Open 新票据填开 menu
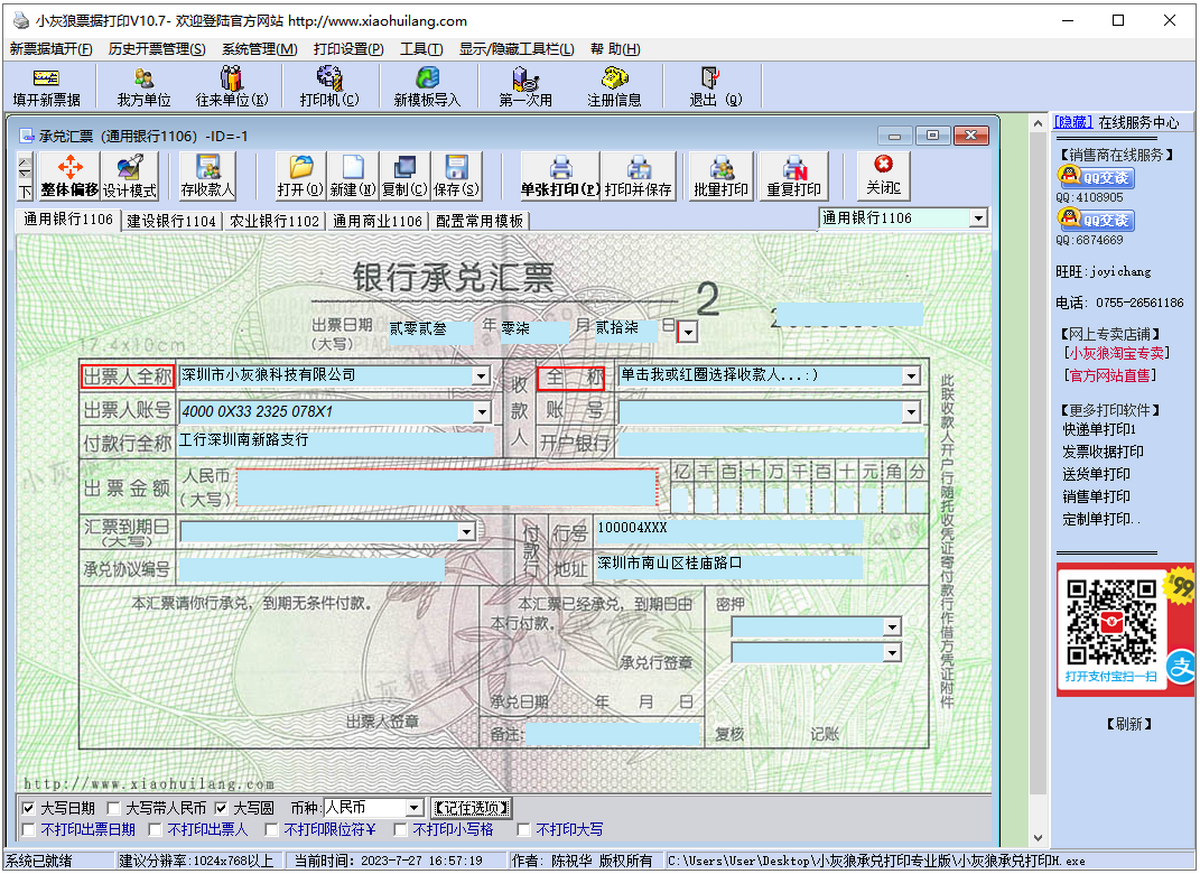 (51, 49)
